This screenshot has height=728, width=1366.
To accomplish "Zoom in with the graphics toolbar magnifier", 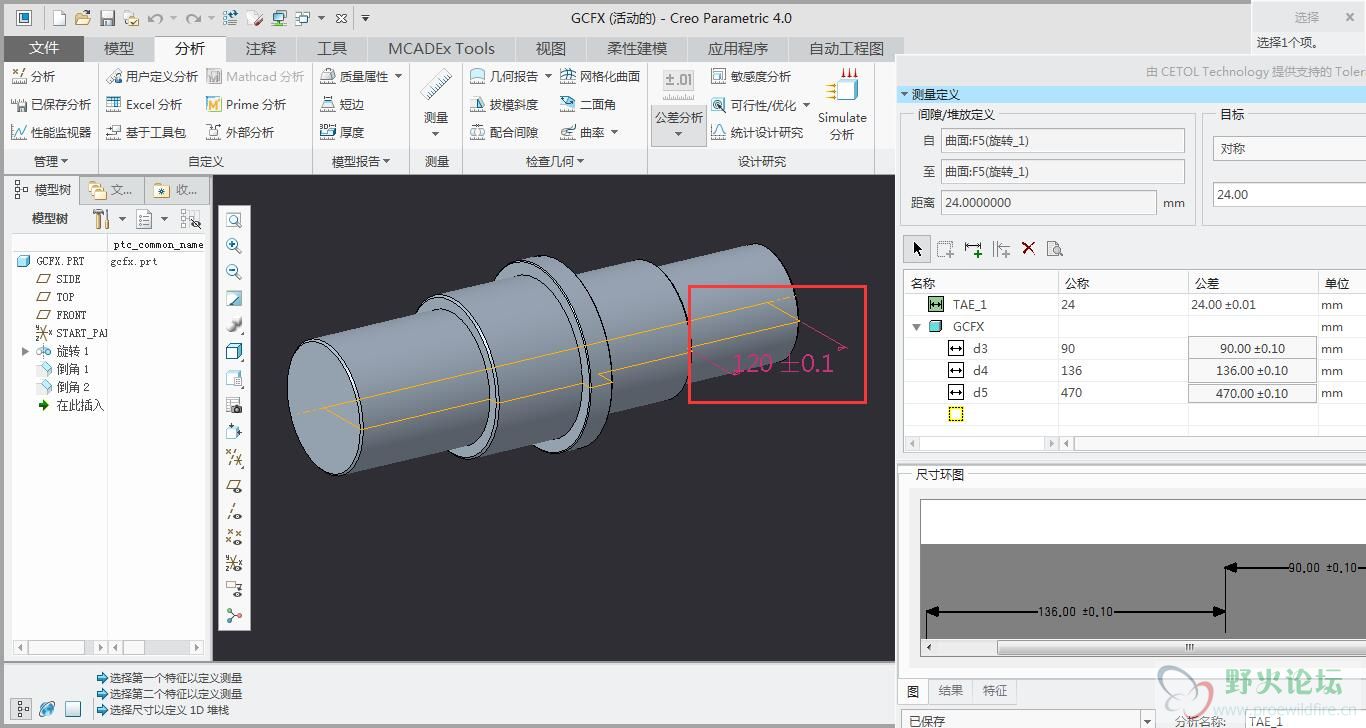I will coord(234,246).
